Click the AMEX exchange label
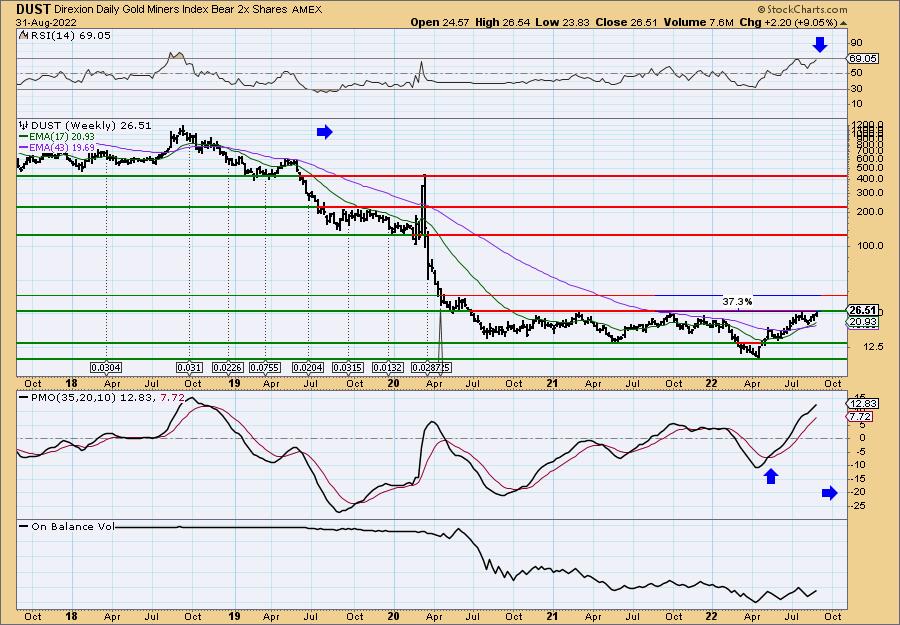This screenshot has width=900, height=625. pos(308,10)
